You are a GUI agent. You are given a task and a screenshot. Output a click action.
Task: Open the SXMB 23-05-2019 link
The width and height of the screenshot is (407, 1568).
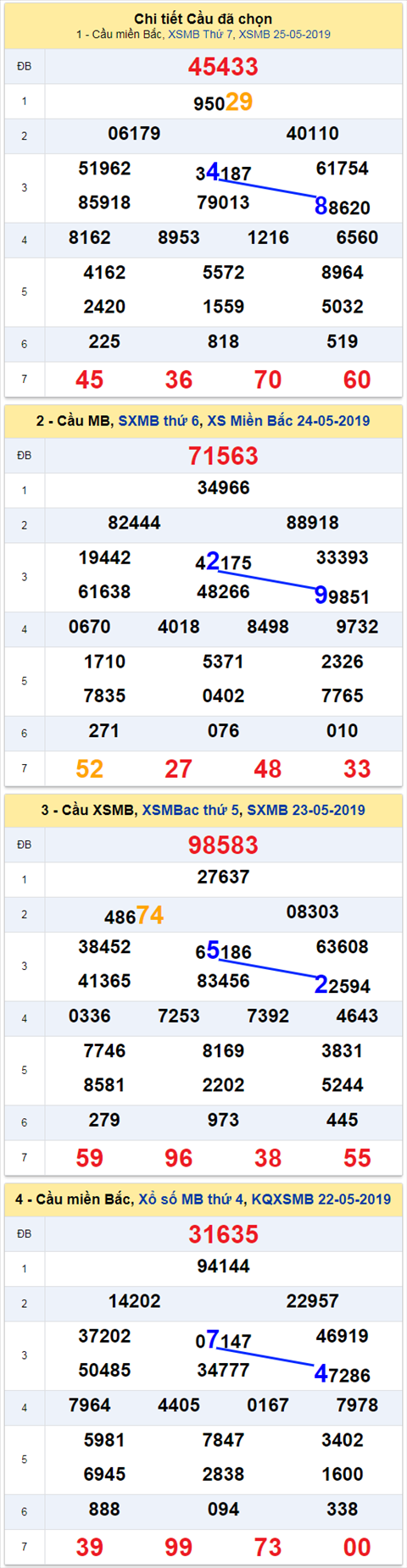306,811
